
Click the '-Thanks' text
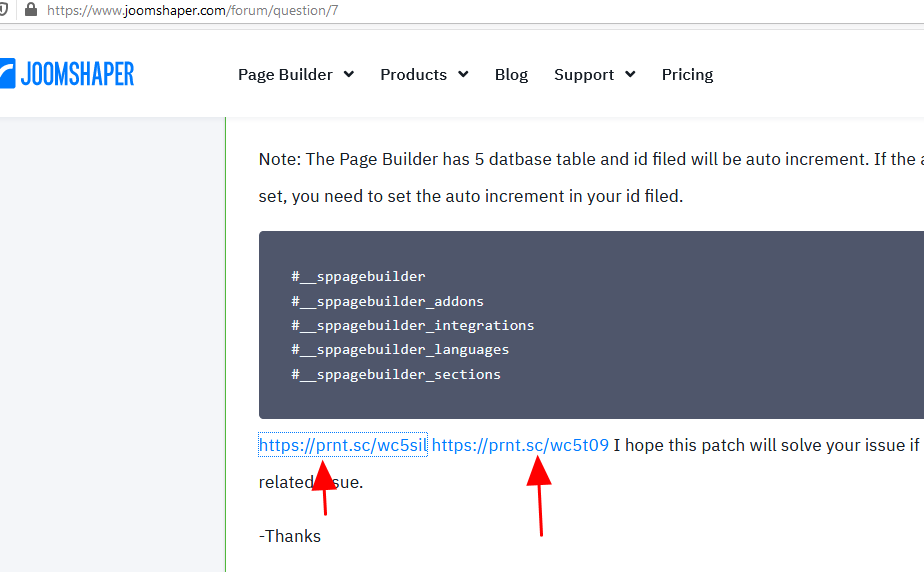click(290, 536)
